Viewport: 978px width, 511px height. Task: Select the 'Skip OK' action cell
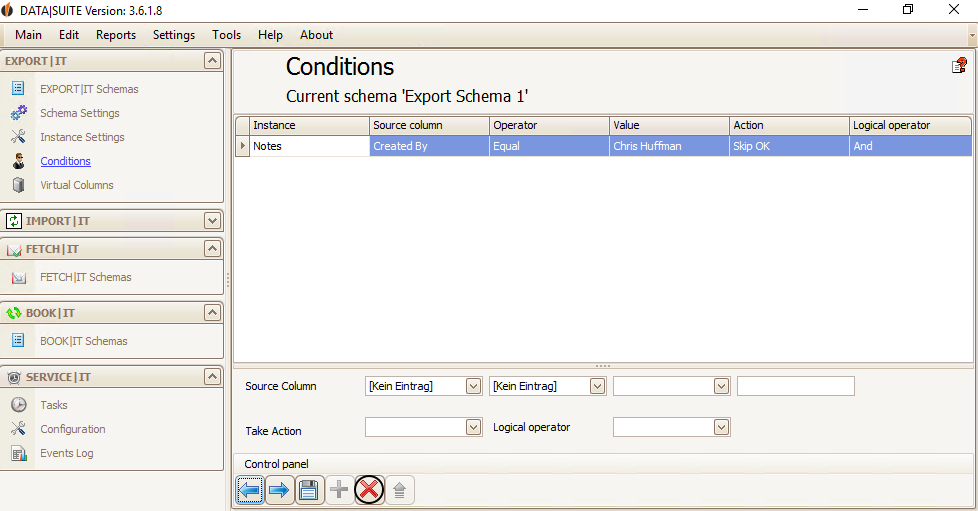tap(789, 146)
